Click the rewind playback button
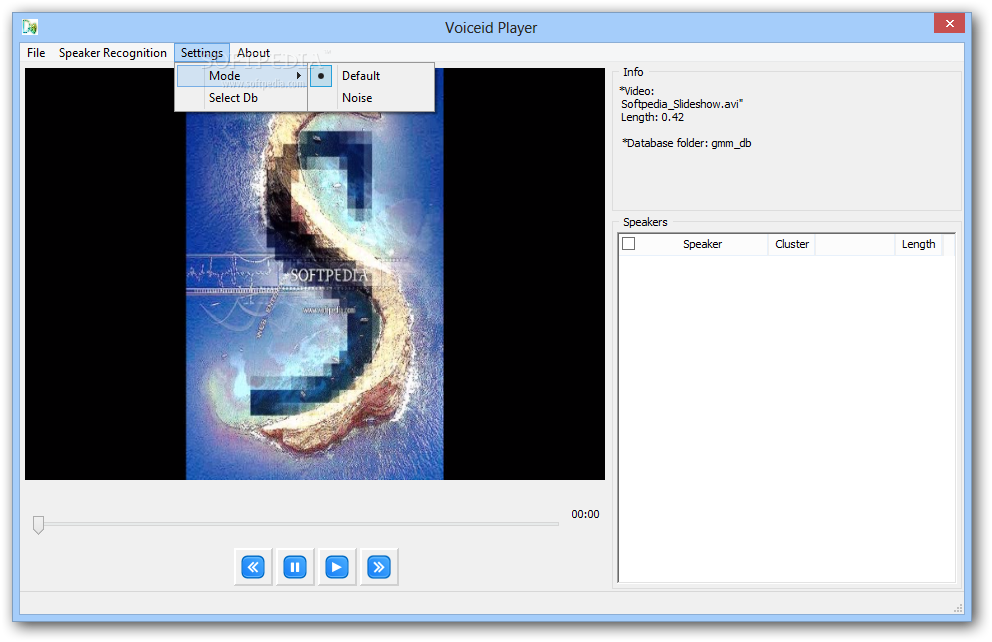Image resolution: width=992 pixels, height=642 pixels. pyautogui.click(x=253, y=567)
